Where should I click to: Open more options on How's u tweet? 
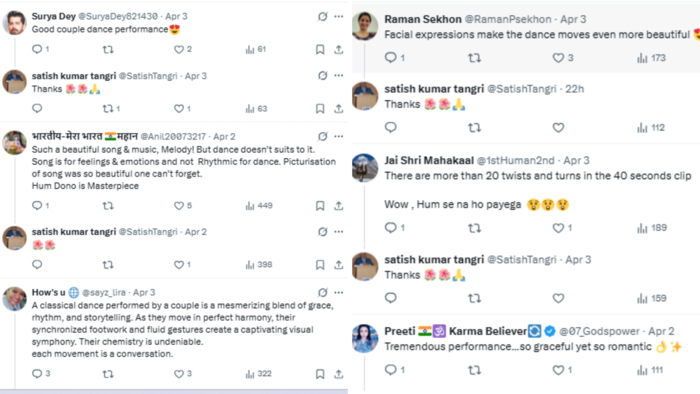tap(339, 293)
